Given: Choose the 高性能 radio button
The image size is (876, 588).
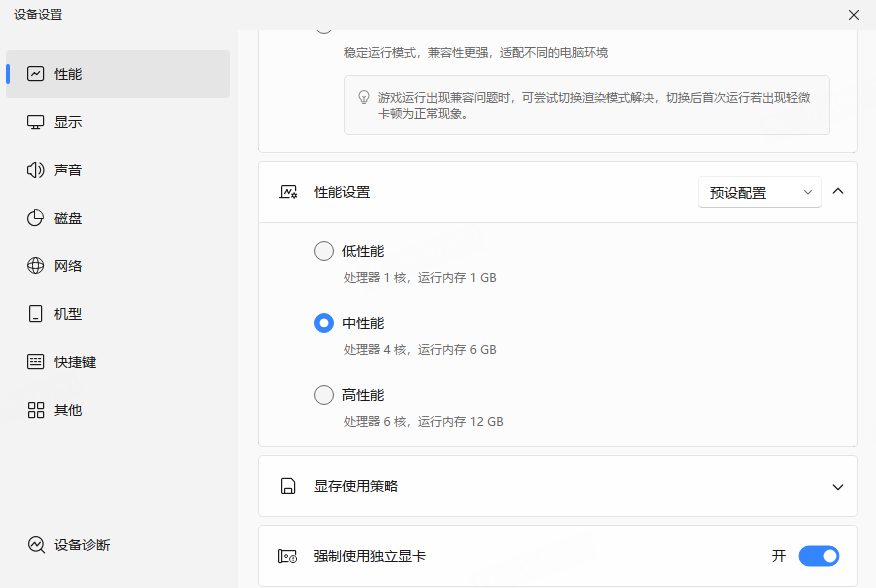Looking at the screenshot, I should pyautogui.click(x=324, y=395).
